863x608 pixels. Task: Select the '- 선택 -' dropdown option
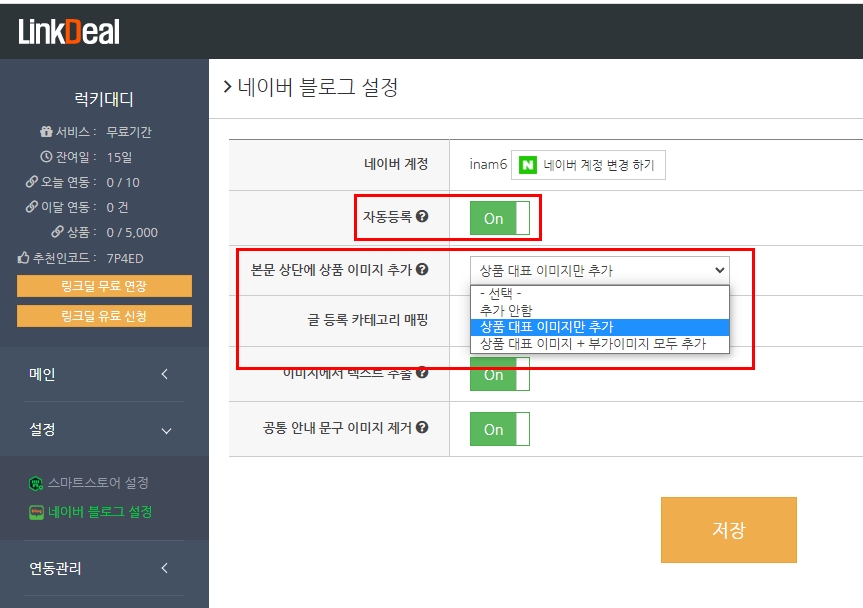600,293
